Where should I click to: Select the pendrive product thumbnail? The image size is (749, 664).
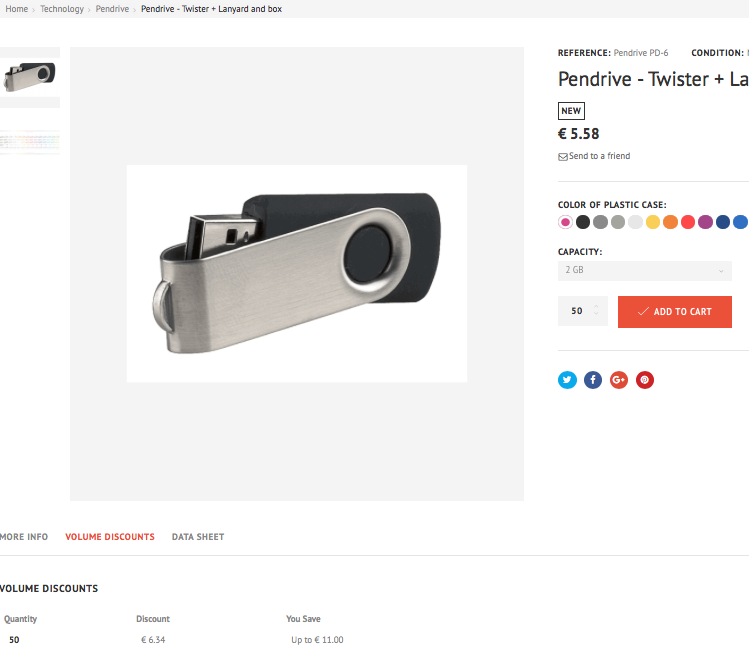pyautogui.click(x=30, y=77)
